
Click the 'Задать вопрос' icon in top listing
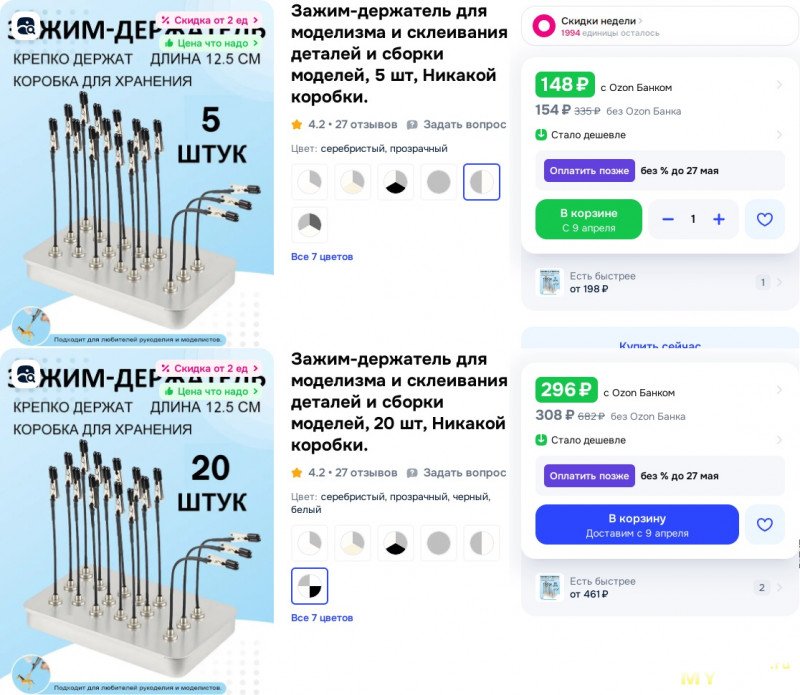point(412,125)
